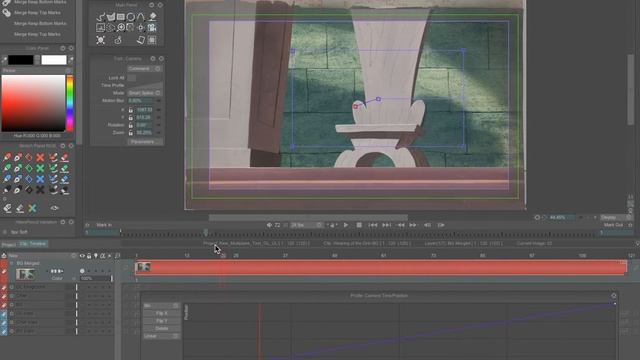The height and width of the screenshot is (360, 640).
Task: Click the Stop button
Action: [359, 225]
